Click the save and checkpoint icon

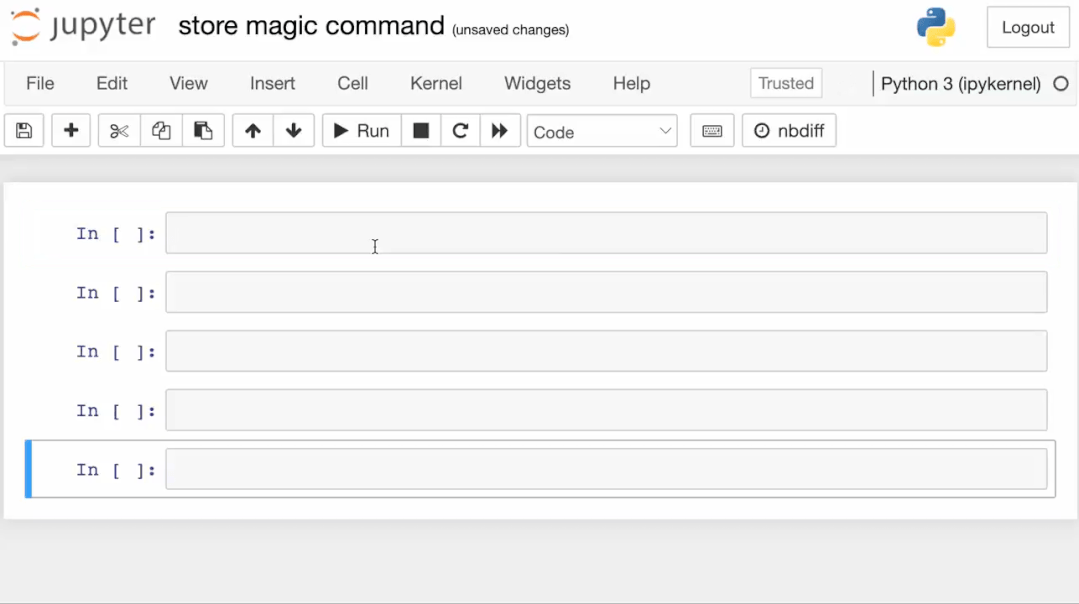[24, 131]
